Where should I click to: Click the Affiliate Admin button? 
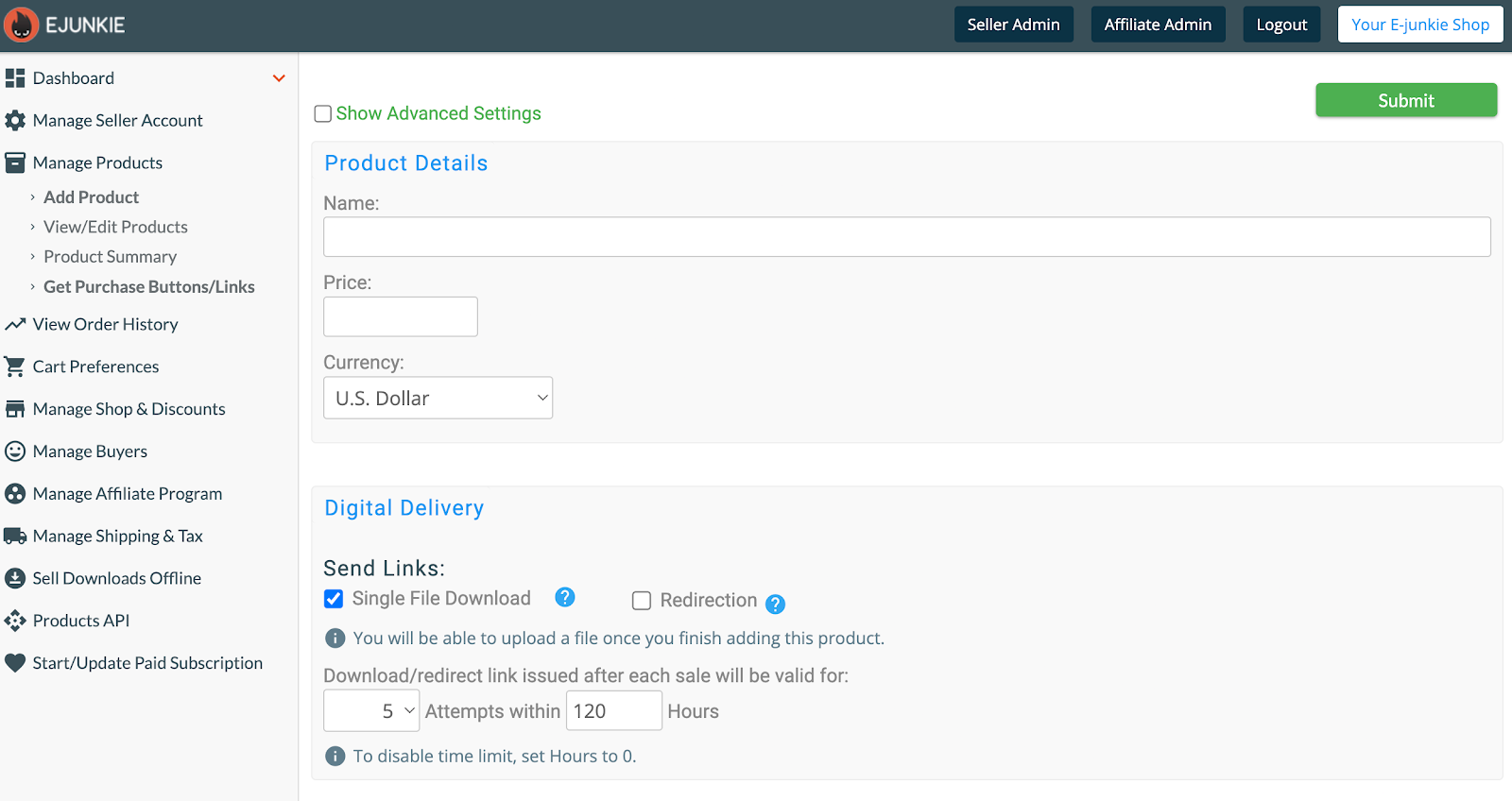[x=1159, y=25]
